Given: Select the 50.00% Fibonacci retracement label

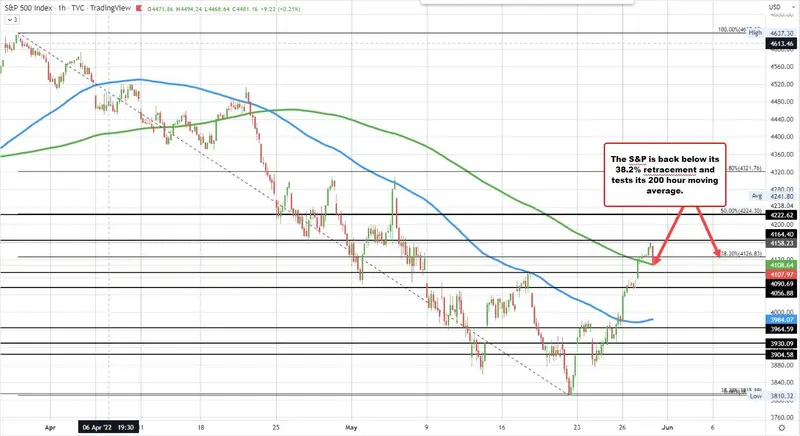Looking at the screenshot, I should pyautogui.click(x=742, y=211).
